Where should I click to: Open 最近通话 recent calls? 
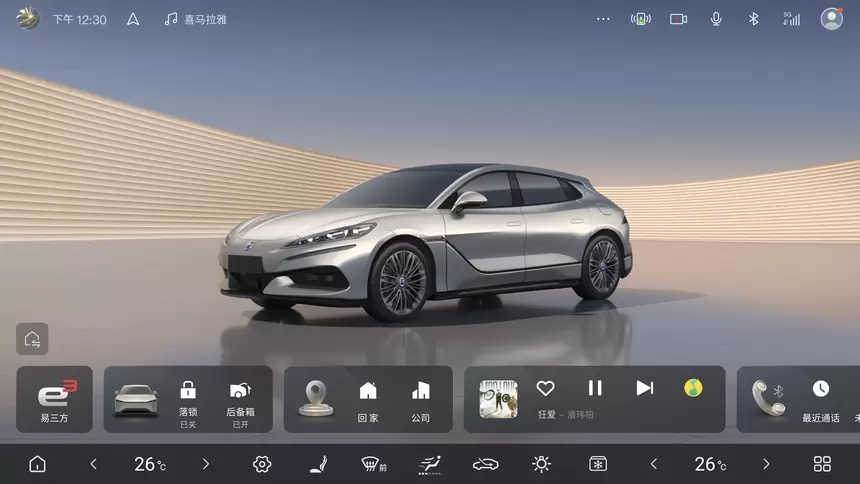point(820,398)
